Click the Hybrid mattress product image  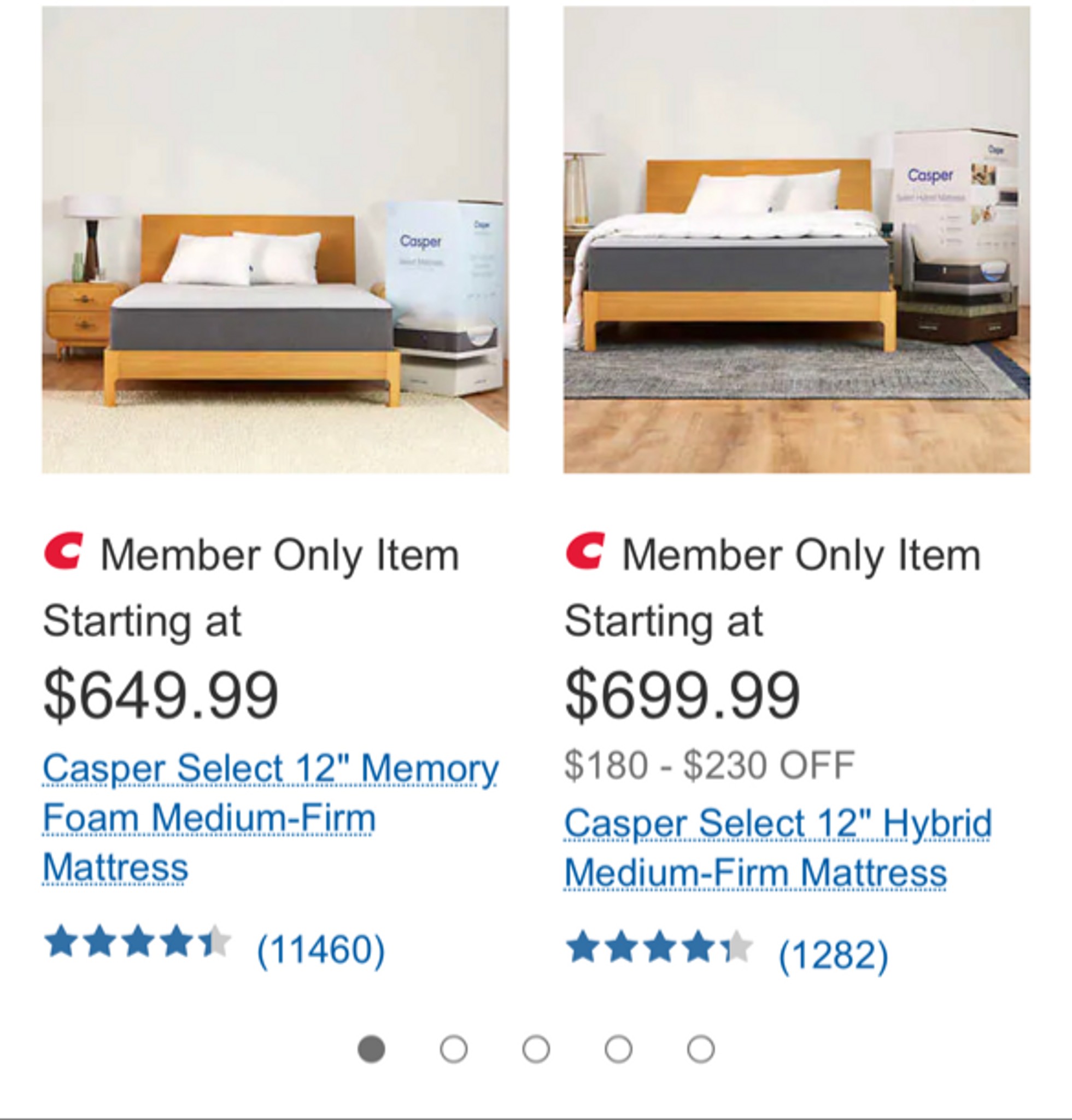[x=796, y=240]
